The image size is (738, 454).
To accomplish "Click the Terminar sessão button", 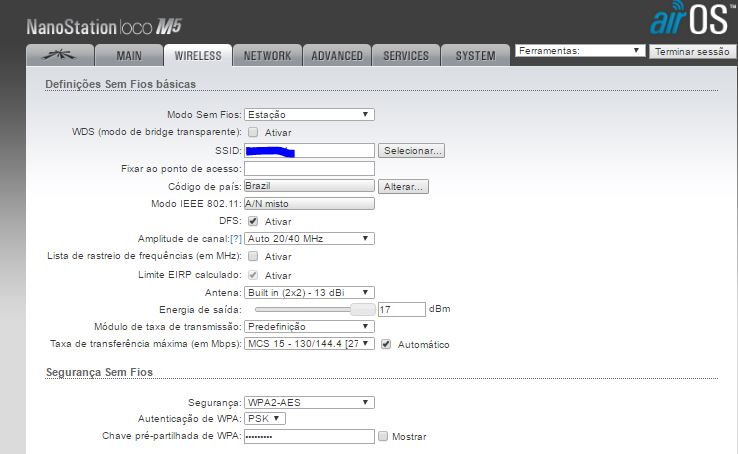I will point(692,51).
